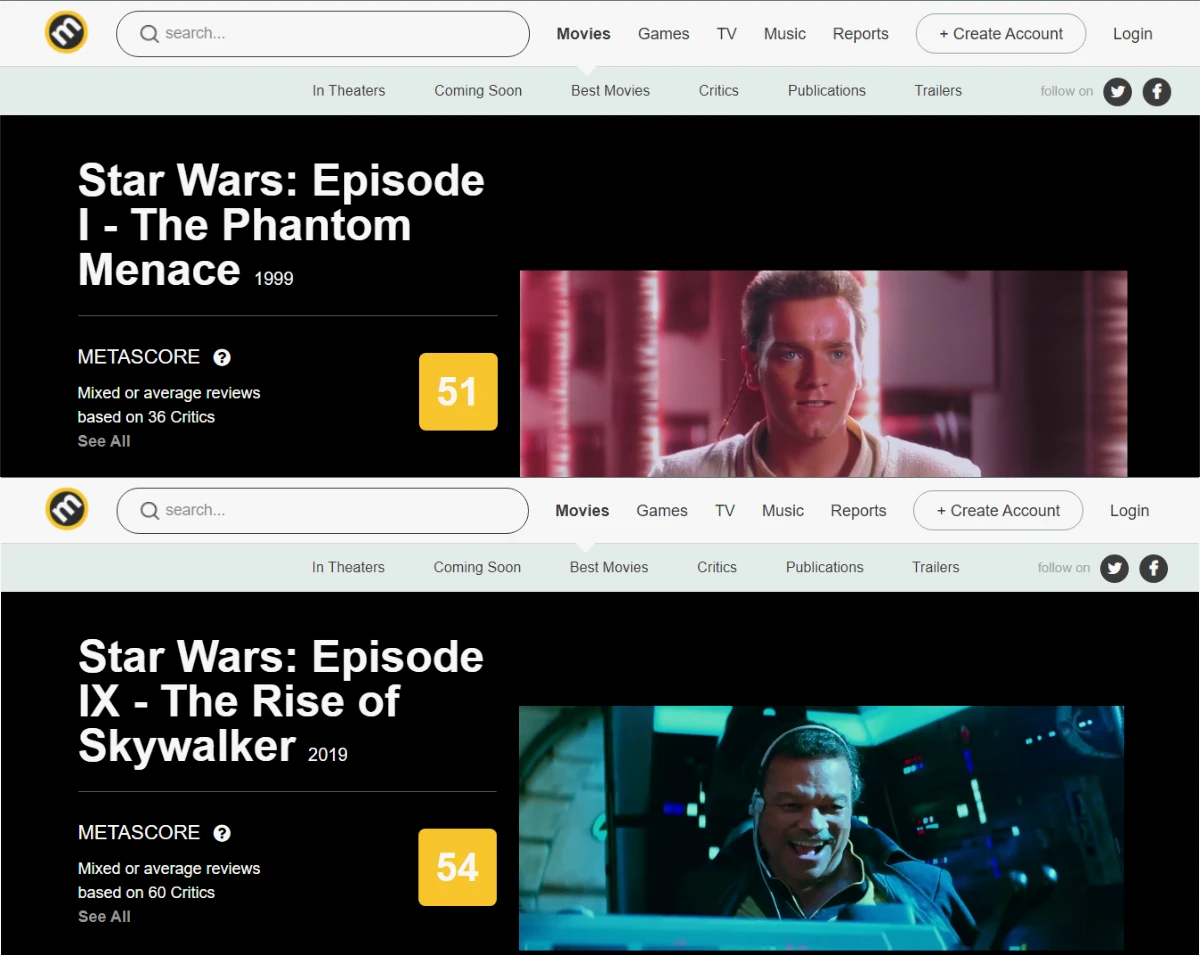
Task: Open See All under 60 Critics
Action: click(104, 917)
